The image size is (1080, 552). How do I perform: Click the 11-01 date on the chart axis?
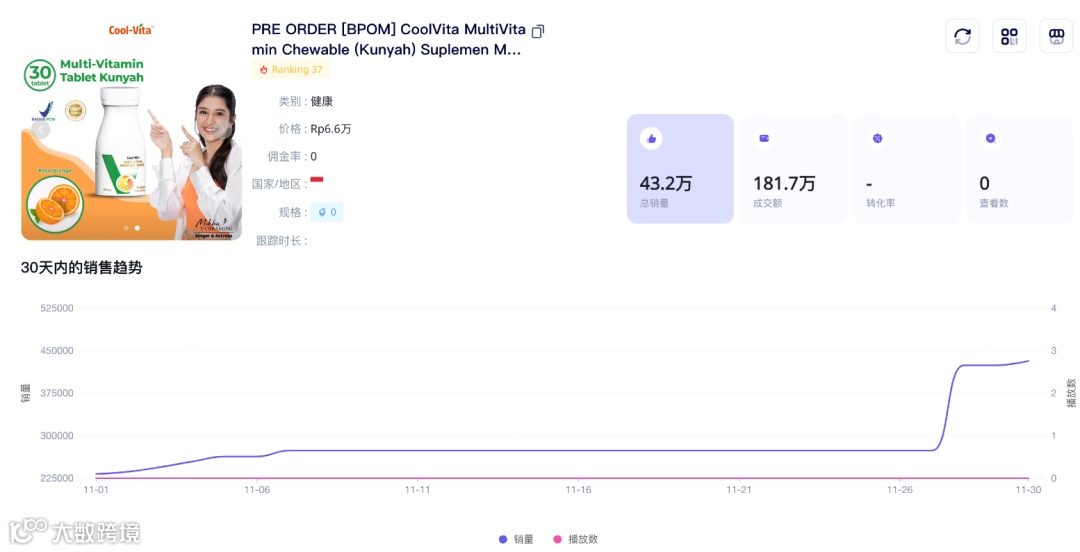96,490
